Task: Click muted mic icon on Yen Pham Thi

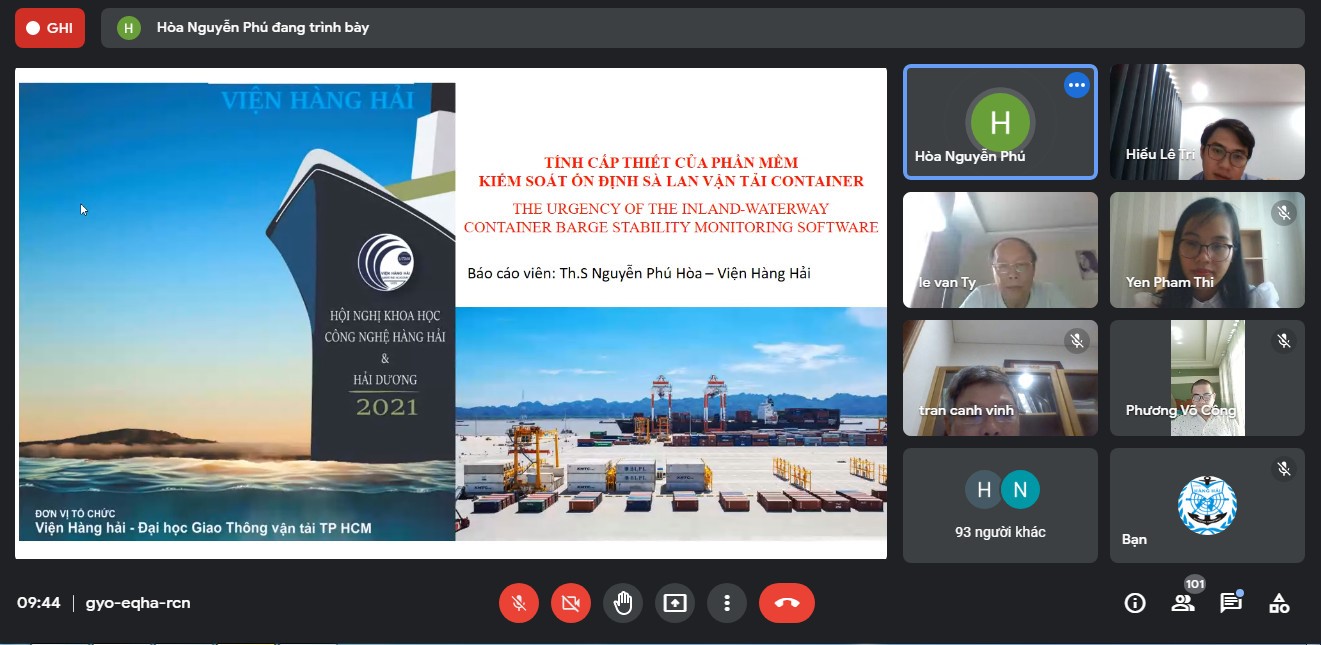Action: (1284, 213)
